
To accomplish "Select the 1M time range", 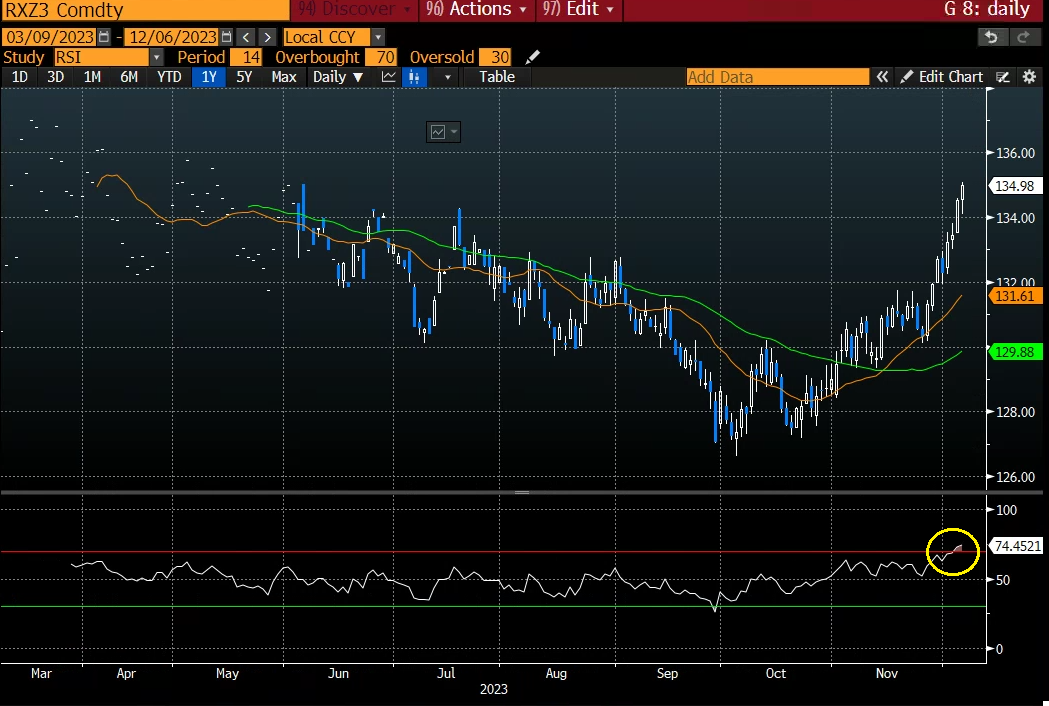I will [92, 77].
